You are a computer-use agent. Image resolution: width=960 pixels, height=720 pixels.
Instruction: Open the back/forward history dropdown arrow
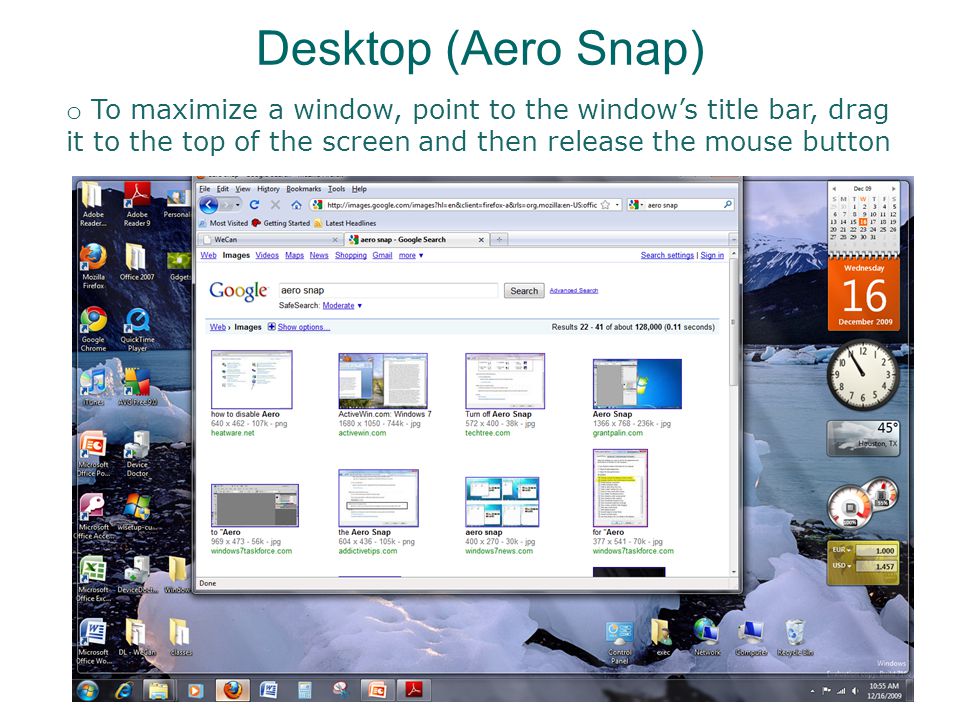click(x=239, y=205)
